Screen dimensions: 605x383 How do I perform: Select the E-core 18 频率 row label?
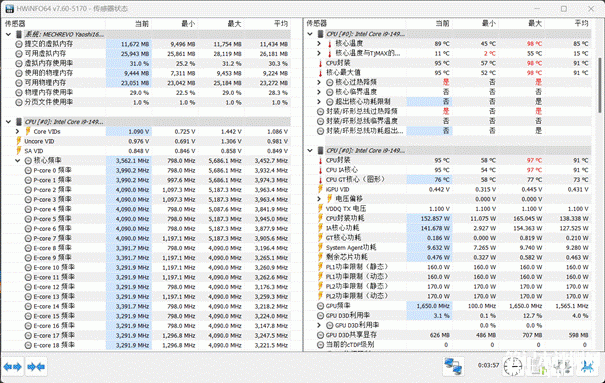(54, 345)
